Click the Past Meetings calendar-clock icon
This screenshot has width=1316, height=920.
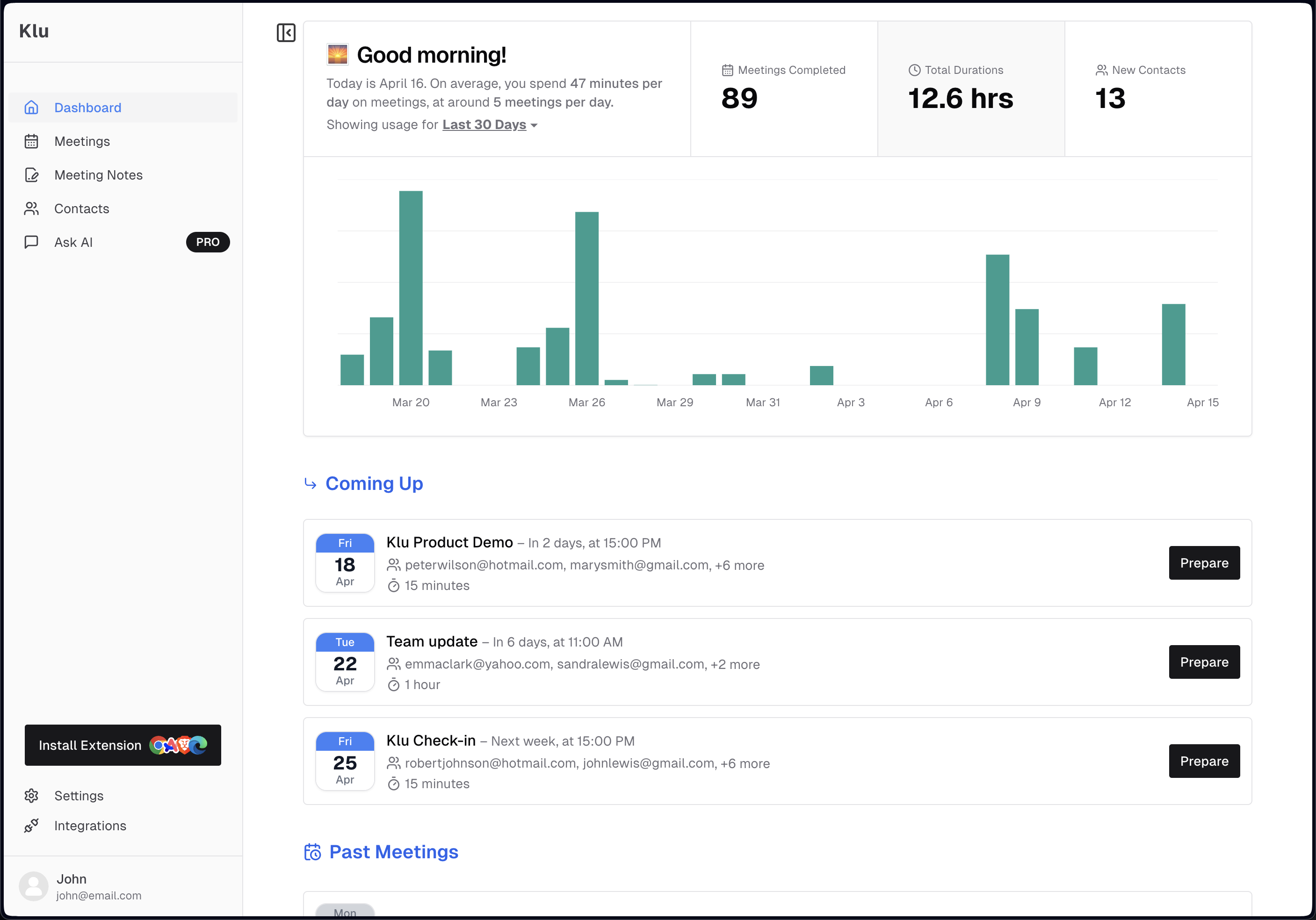click(312, 852)
